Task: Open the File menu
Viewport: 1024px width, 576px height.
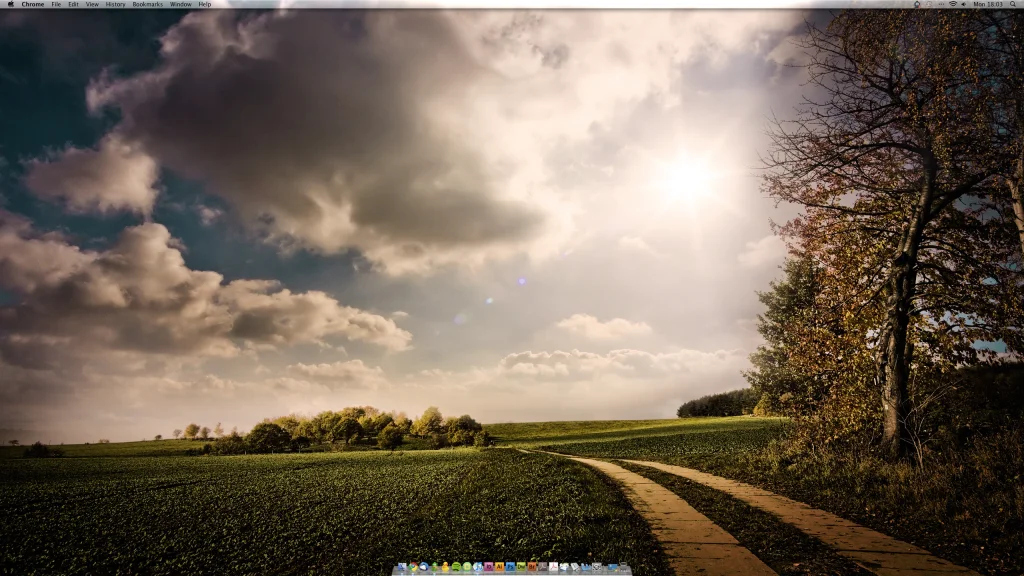Action: tap(56, 4)
